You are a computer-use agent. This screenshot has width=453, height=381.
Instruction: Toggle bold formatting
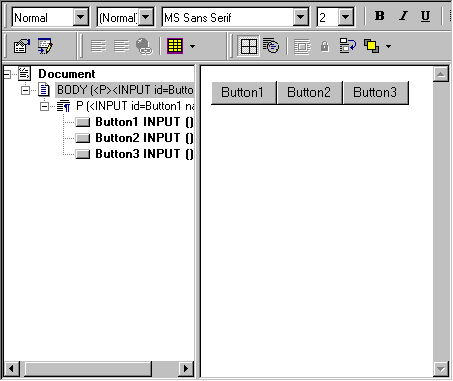pyautogui.click(x=380, y=16)
